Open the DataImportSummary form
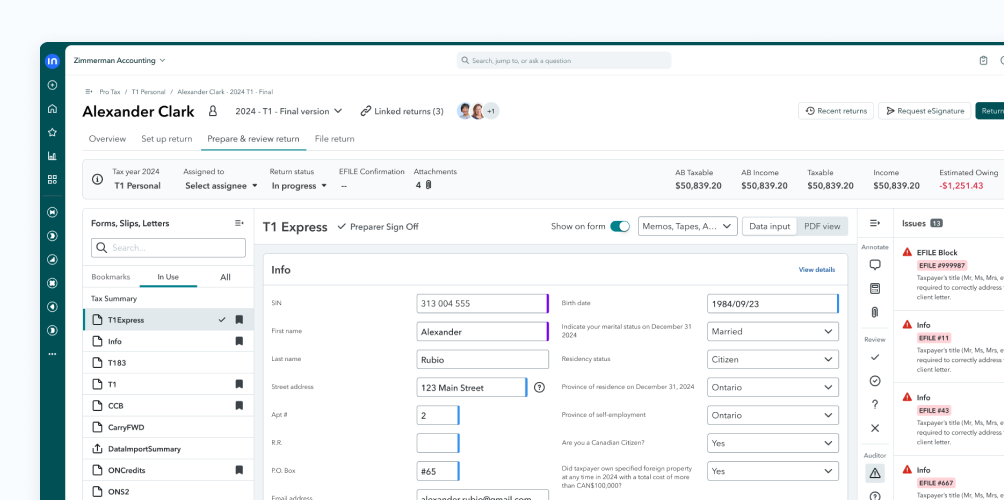The width and height of the screenshot is (1004, 500). point(168,449)
